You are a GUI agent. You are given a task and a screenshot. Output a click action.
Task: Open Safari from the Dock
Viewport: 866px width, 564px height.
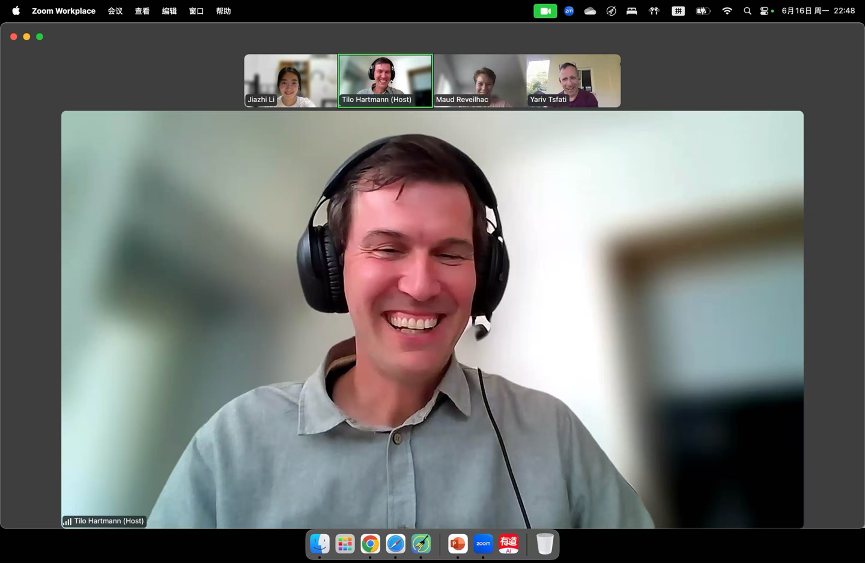(396, 544)
